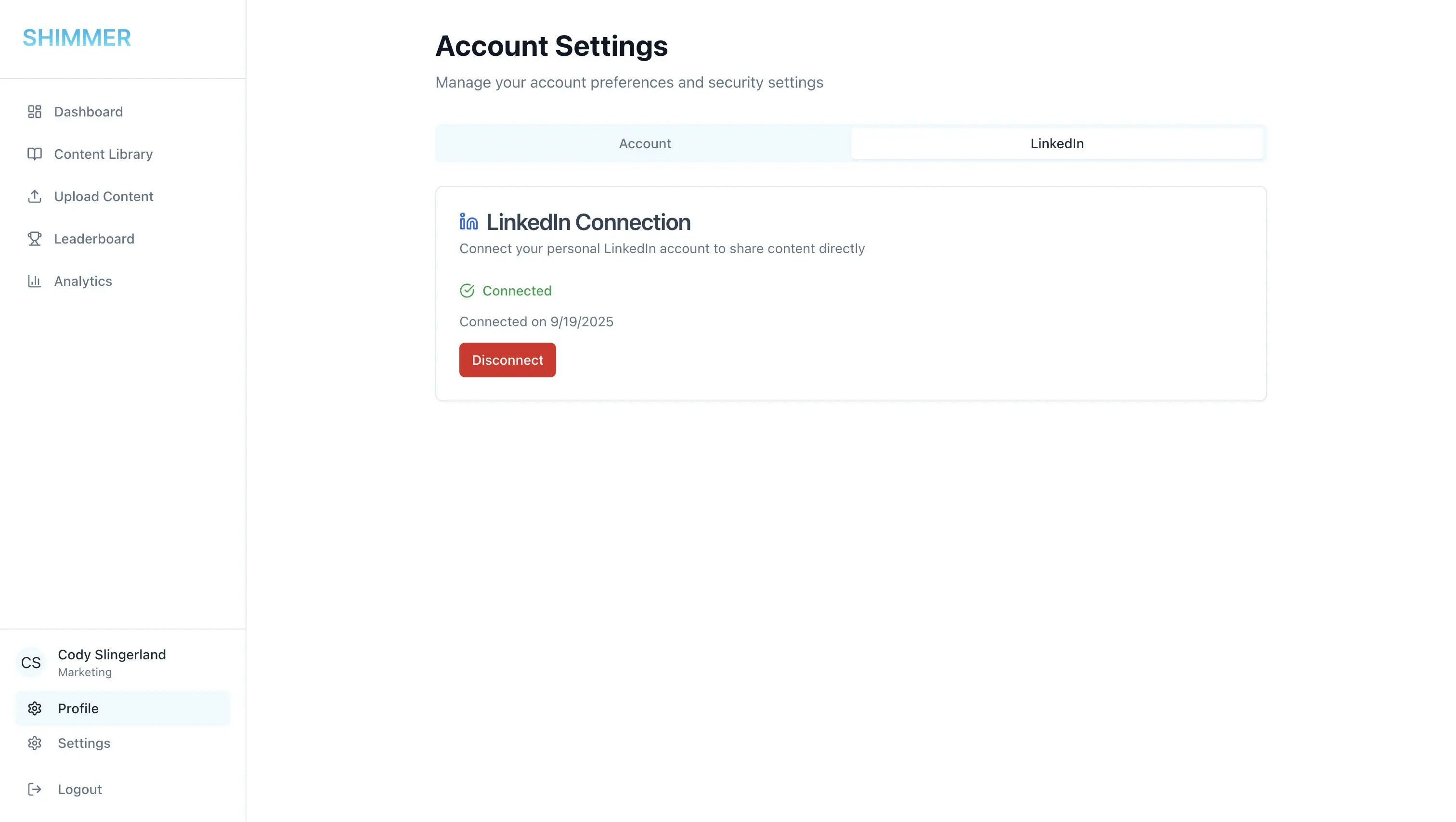This screenshot has width=1456, height=822.
Task: Select the Logout exit icon
Action: [x=35, y=789]
